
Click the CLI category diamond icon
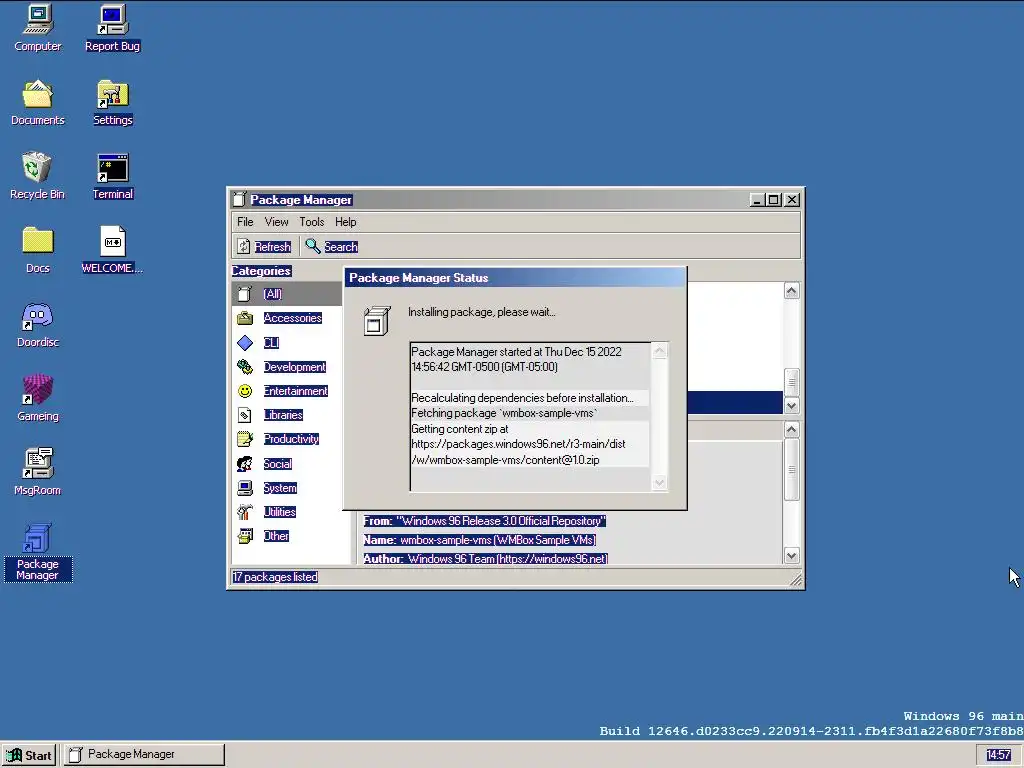tap(245, 343)
